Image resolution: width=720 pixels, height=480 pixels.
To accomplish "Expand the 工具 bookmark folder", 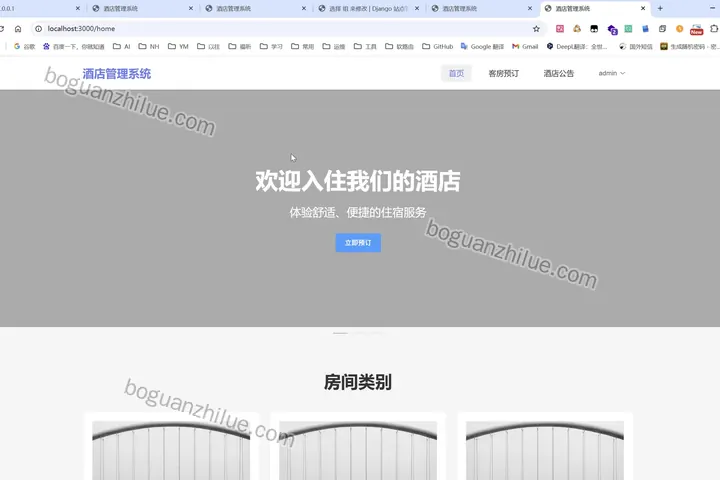I will point(365,46).
